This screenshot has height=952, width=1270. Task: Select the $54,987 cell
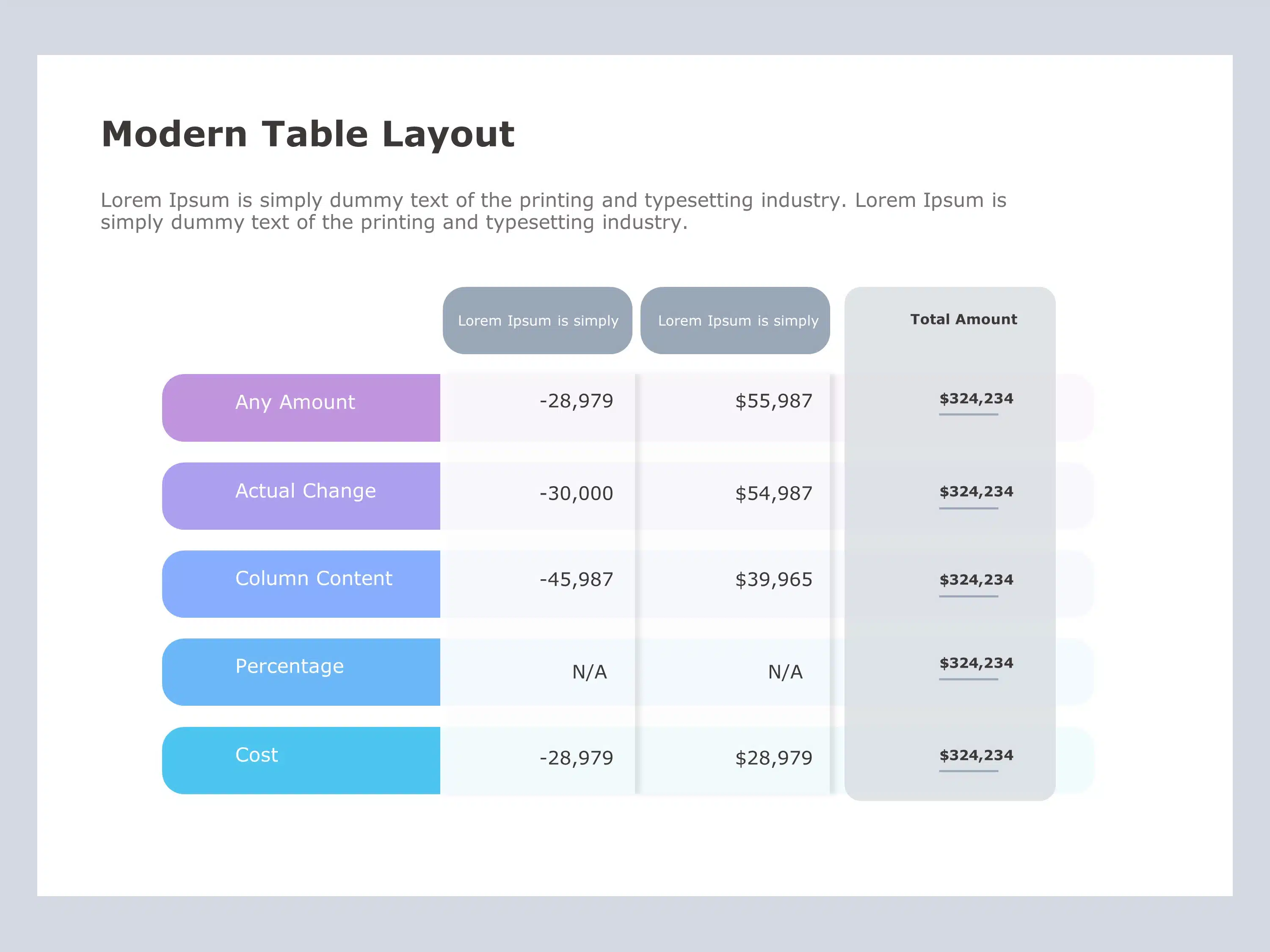click(x=774, y=493)
